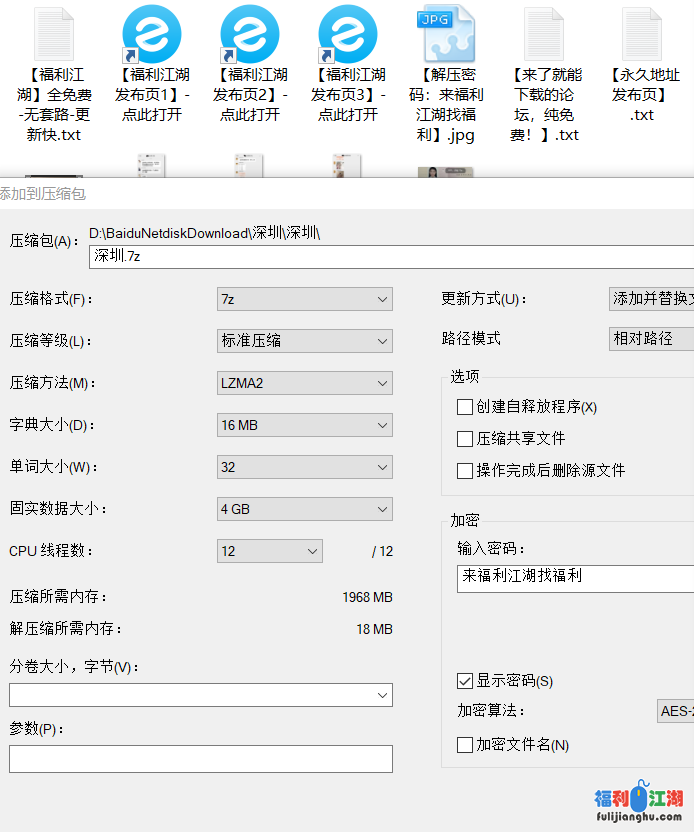Viewport: 694px width, 832px height.
Task: Uncheck the 显示密码 checkbox
Action: tap(465, 681)
